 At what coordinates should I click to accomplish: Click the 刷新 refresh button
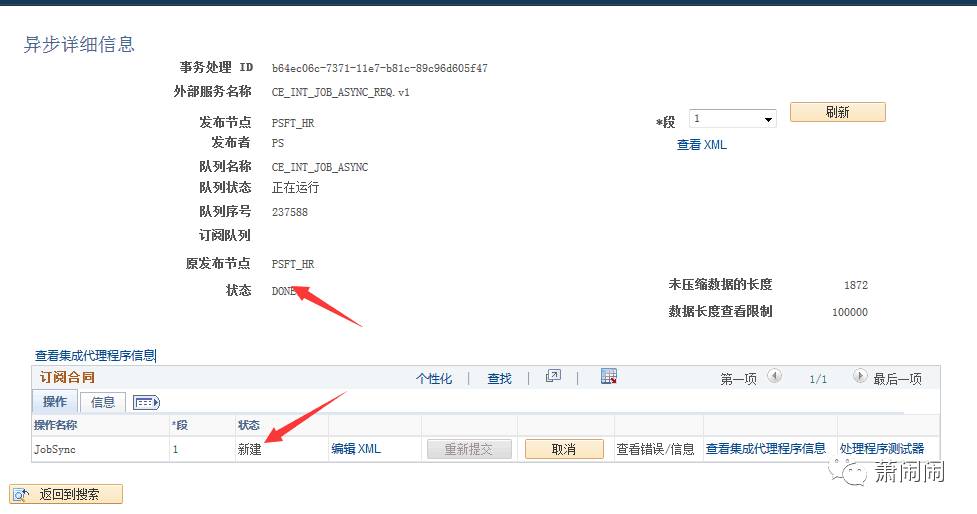coord(837,112)
